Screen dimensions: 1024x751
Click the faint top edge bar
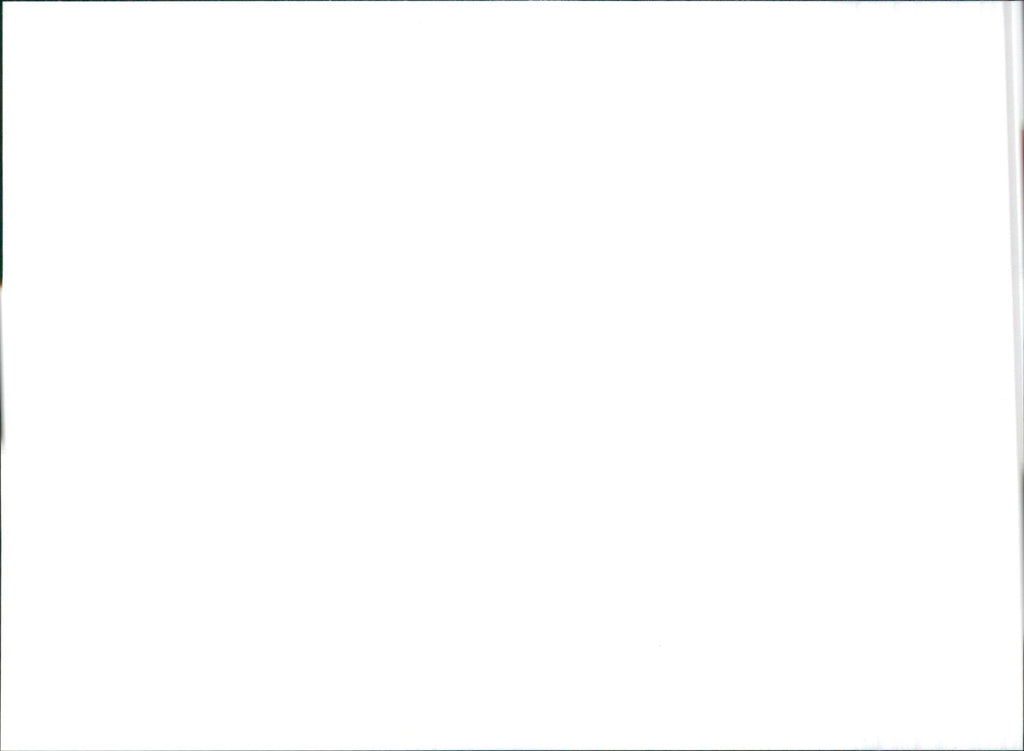tap(512, 1)
